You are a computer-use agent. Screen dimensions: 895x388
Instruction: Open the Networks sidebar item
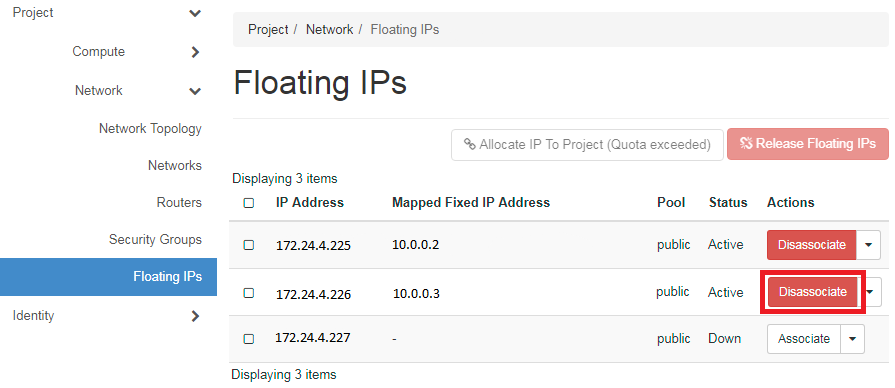point(175,165)
